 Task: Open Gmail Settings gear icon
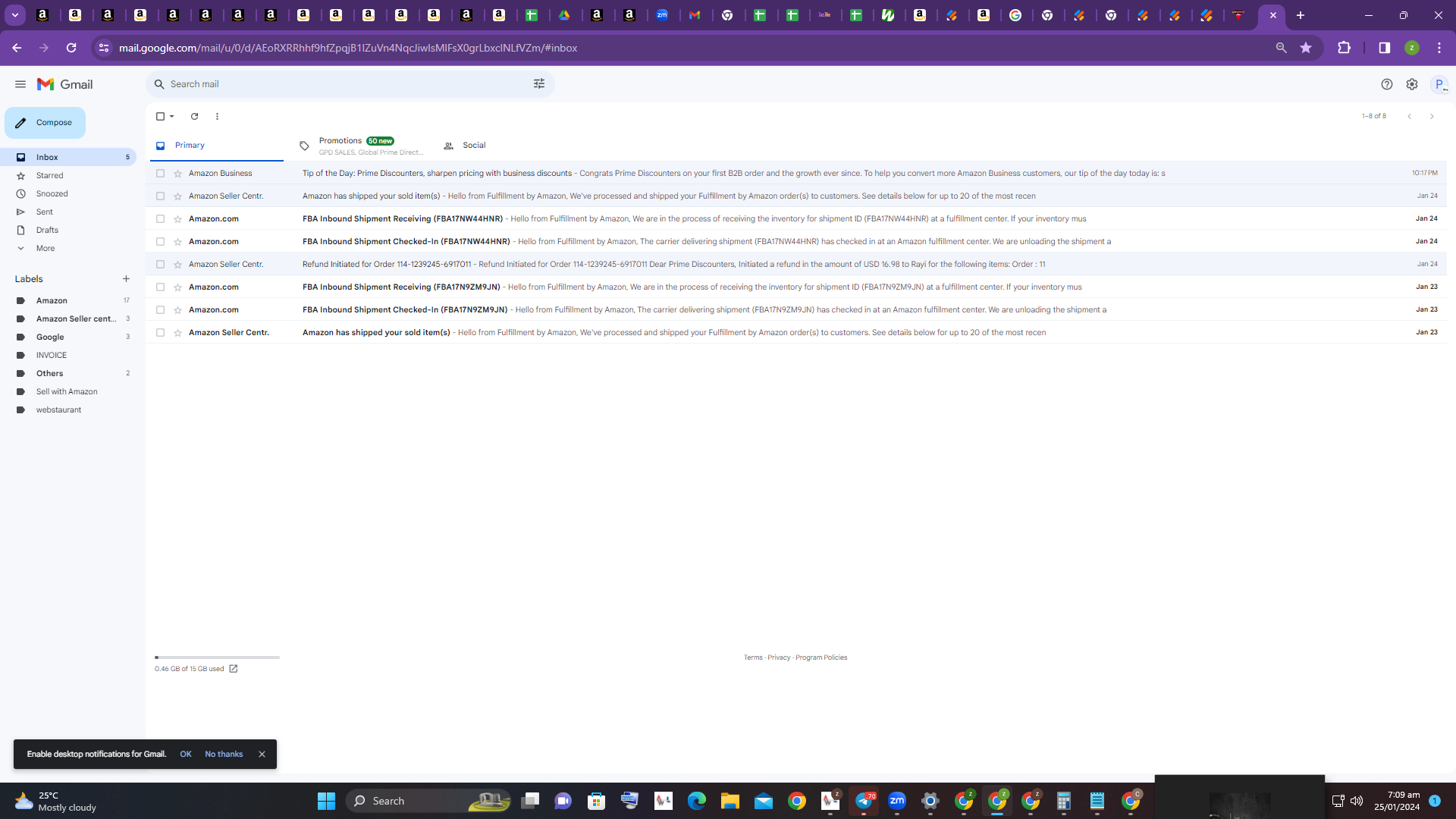click(1411, 84)
